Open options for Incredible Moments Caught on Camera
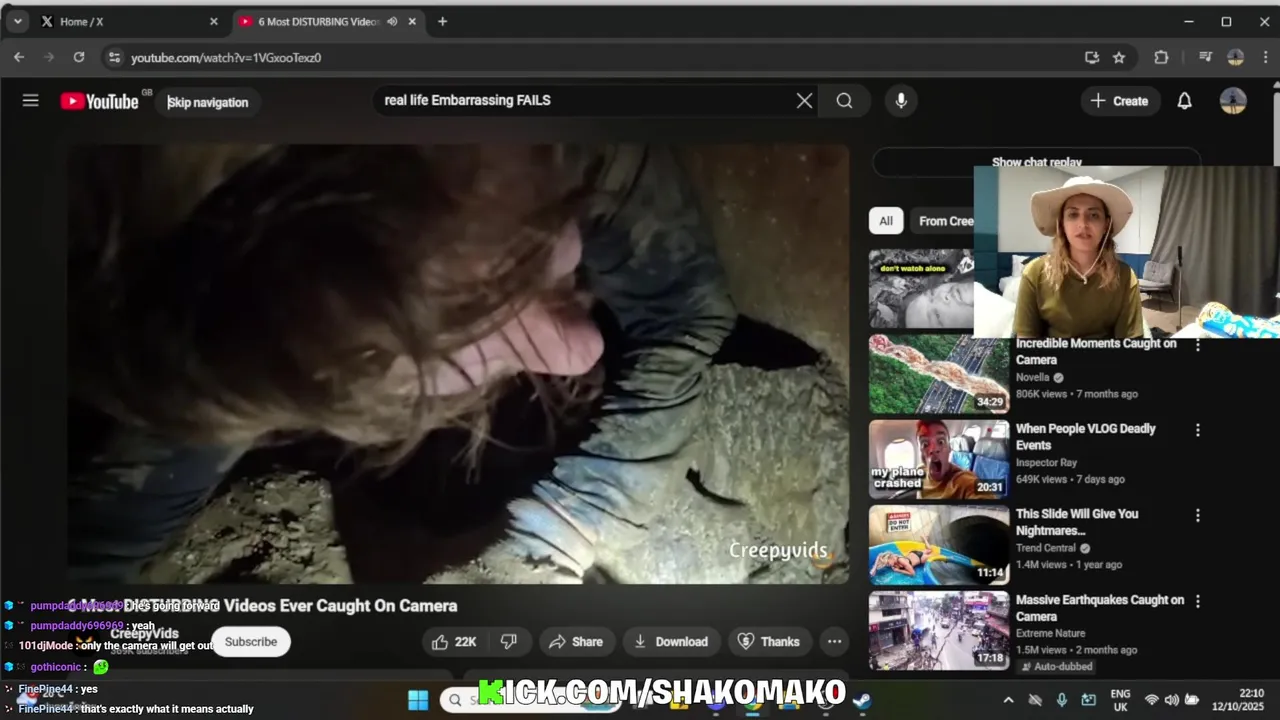Image resolution: width=1280 pixels, height=720 pixels. click(x=1197, y=345)
